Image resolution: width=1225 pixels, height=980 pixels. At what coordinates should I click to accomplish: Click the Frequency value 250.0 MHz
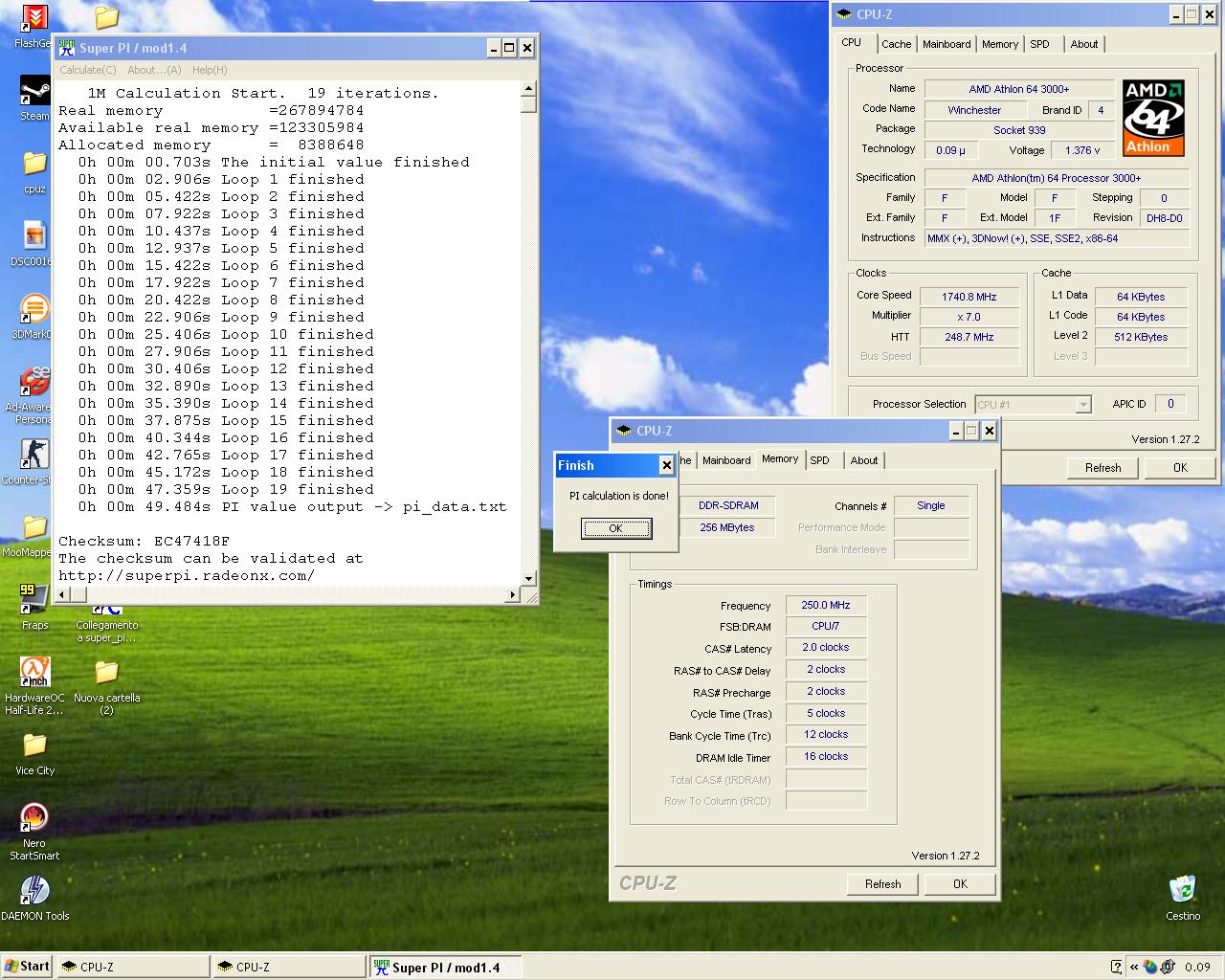[826, 605]
